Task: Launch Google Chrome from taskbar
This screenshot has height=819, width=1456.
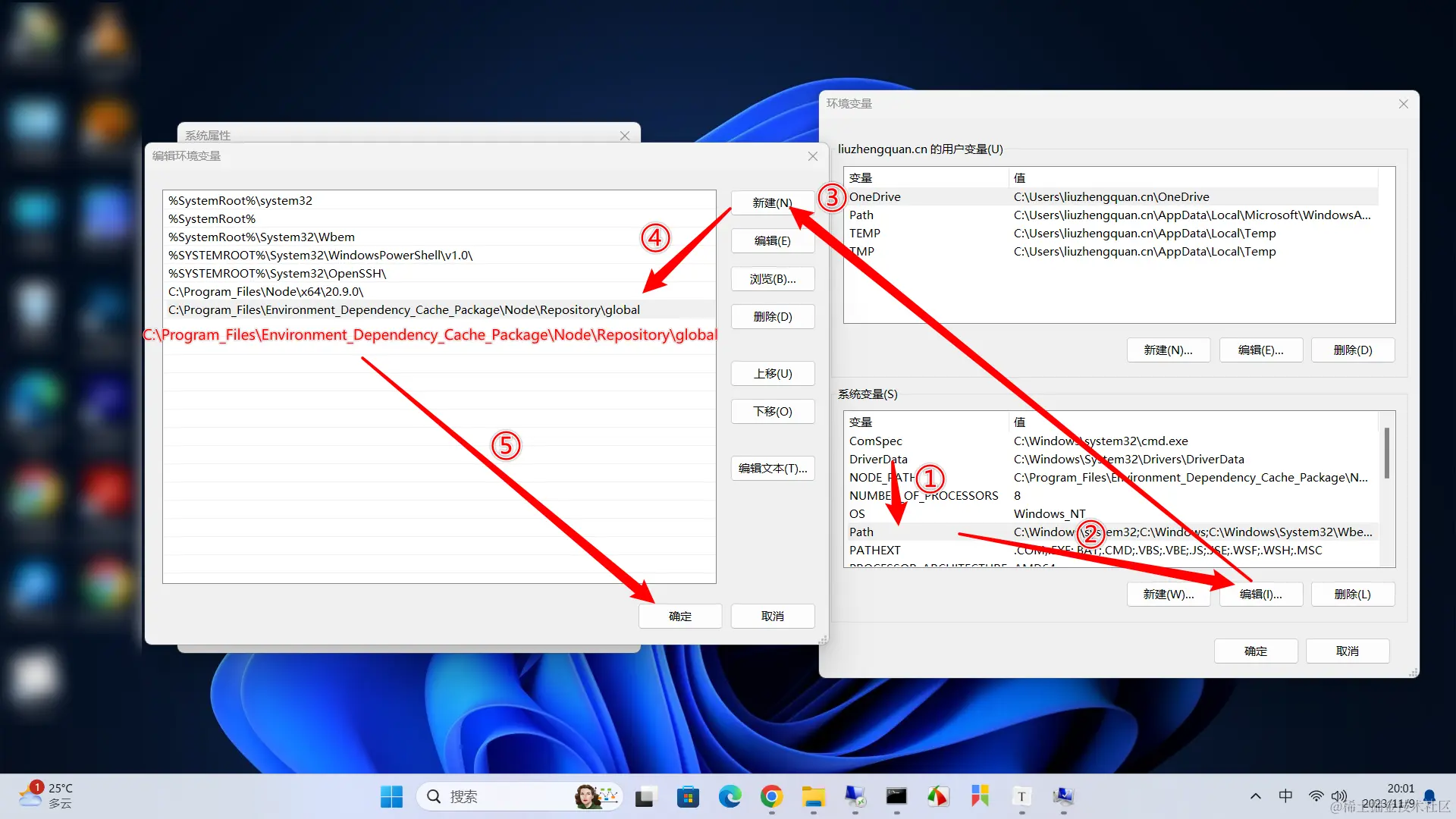Action: point(771,796)
